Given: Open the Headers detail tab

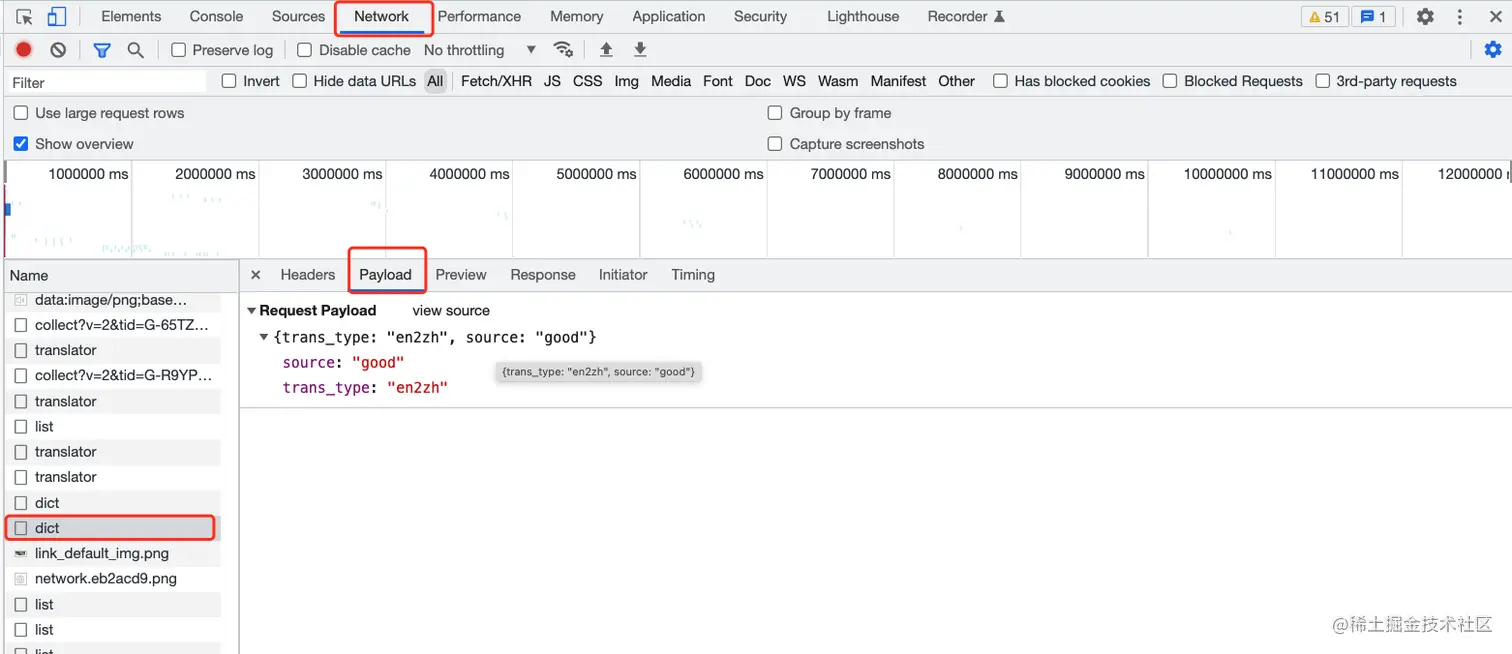Looking at the screenshot, I should point(308,275).
